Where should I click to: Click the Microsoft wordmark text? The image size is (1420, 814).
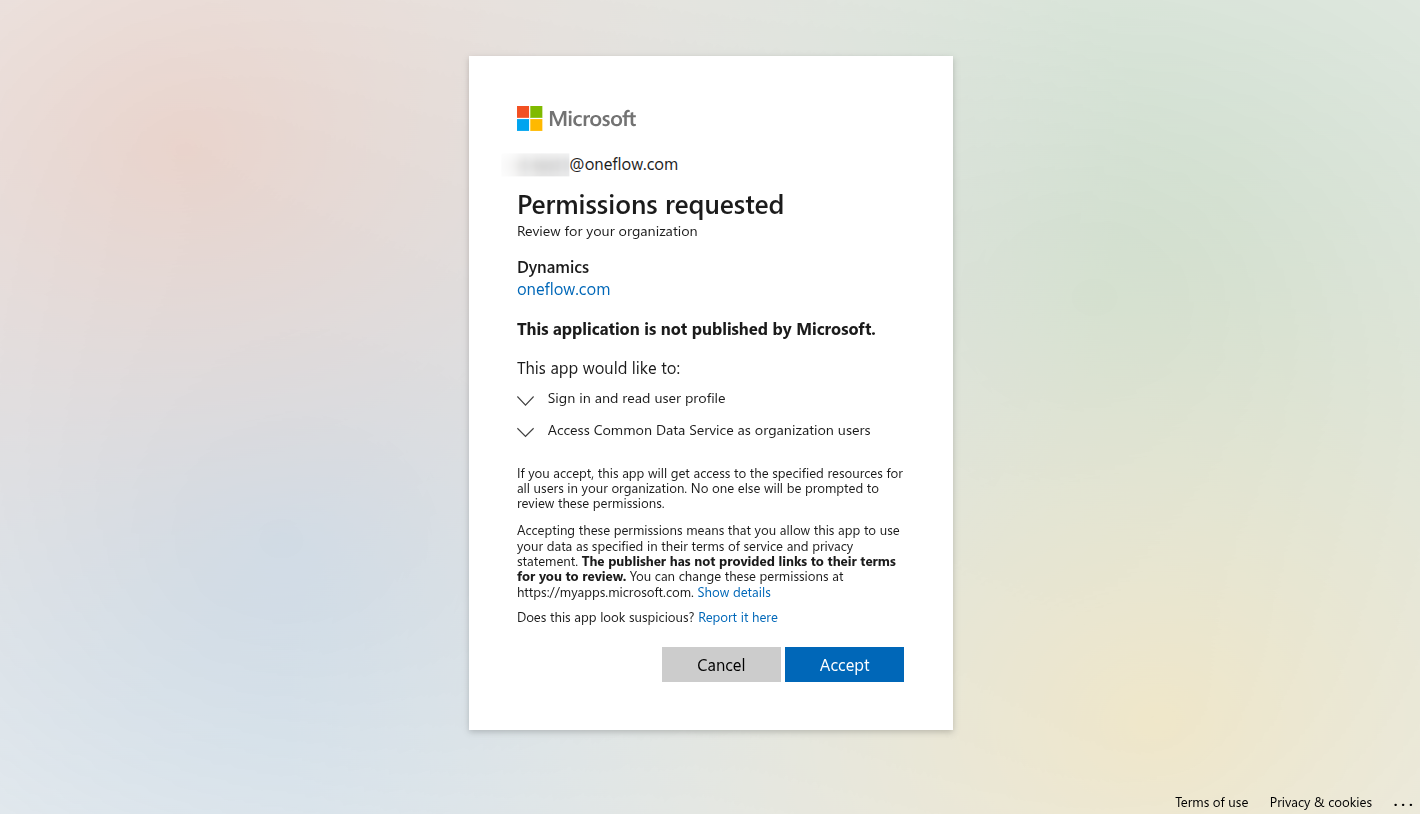tap(592, 119)
